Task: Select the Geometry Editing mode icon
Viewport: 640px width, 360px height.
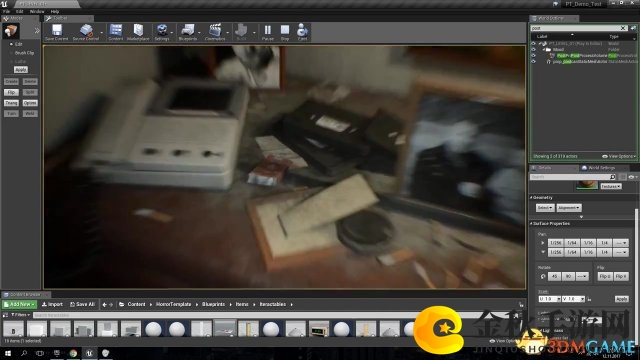Action: point(11,31)
